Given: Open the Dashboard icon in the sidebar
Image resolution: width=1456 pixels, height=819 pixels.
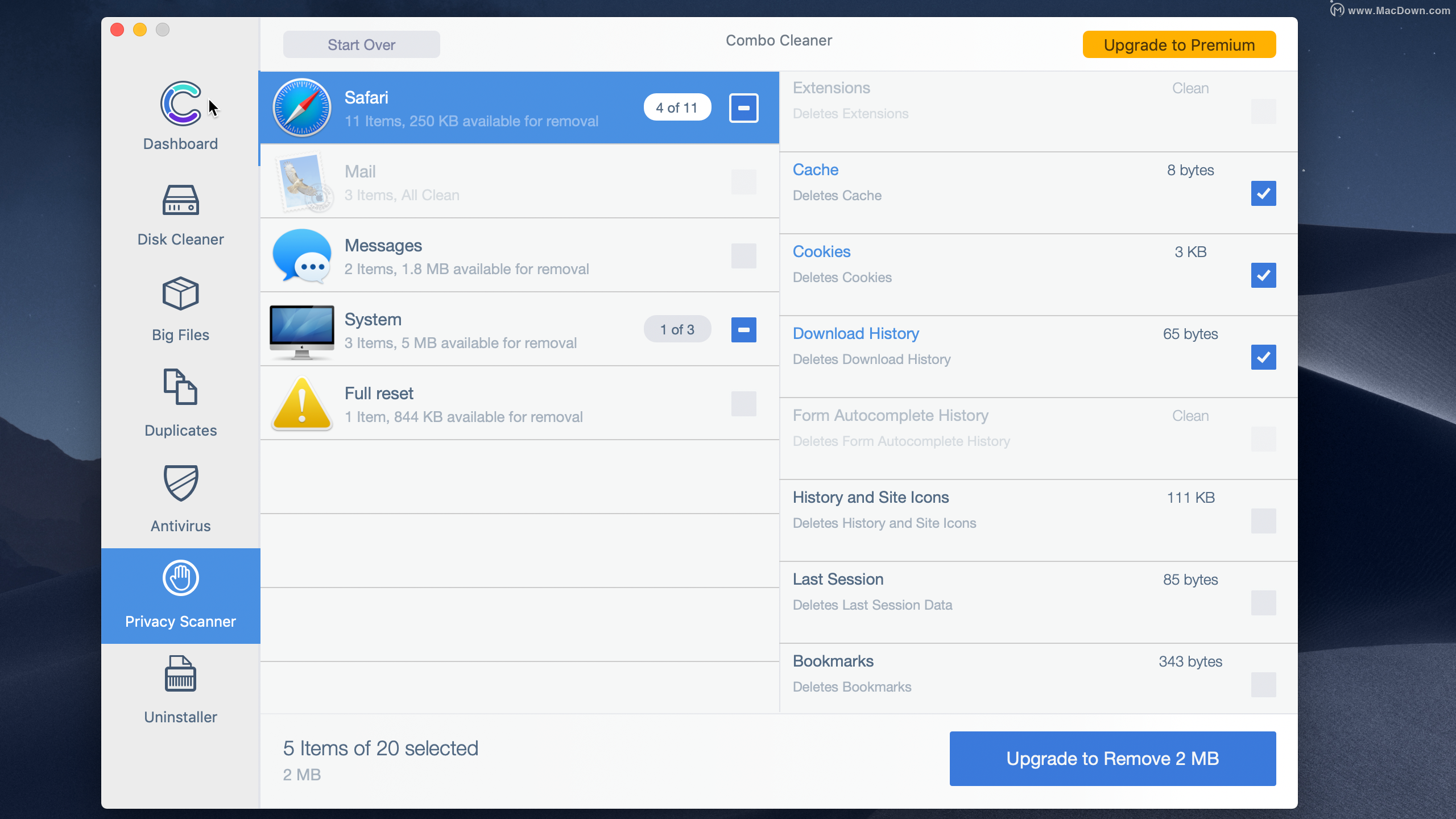Looking at the screenshot, I should click(x=181, y=104).
